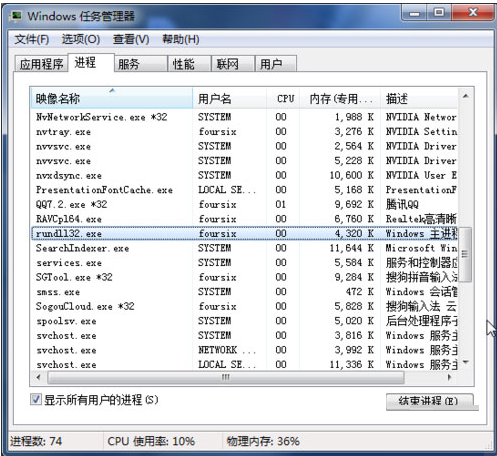Switch to the 用户 tab
Viewport: 497px width, 456px height.
pos(275,64)
